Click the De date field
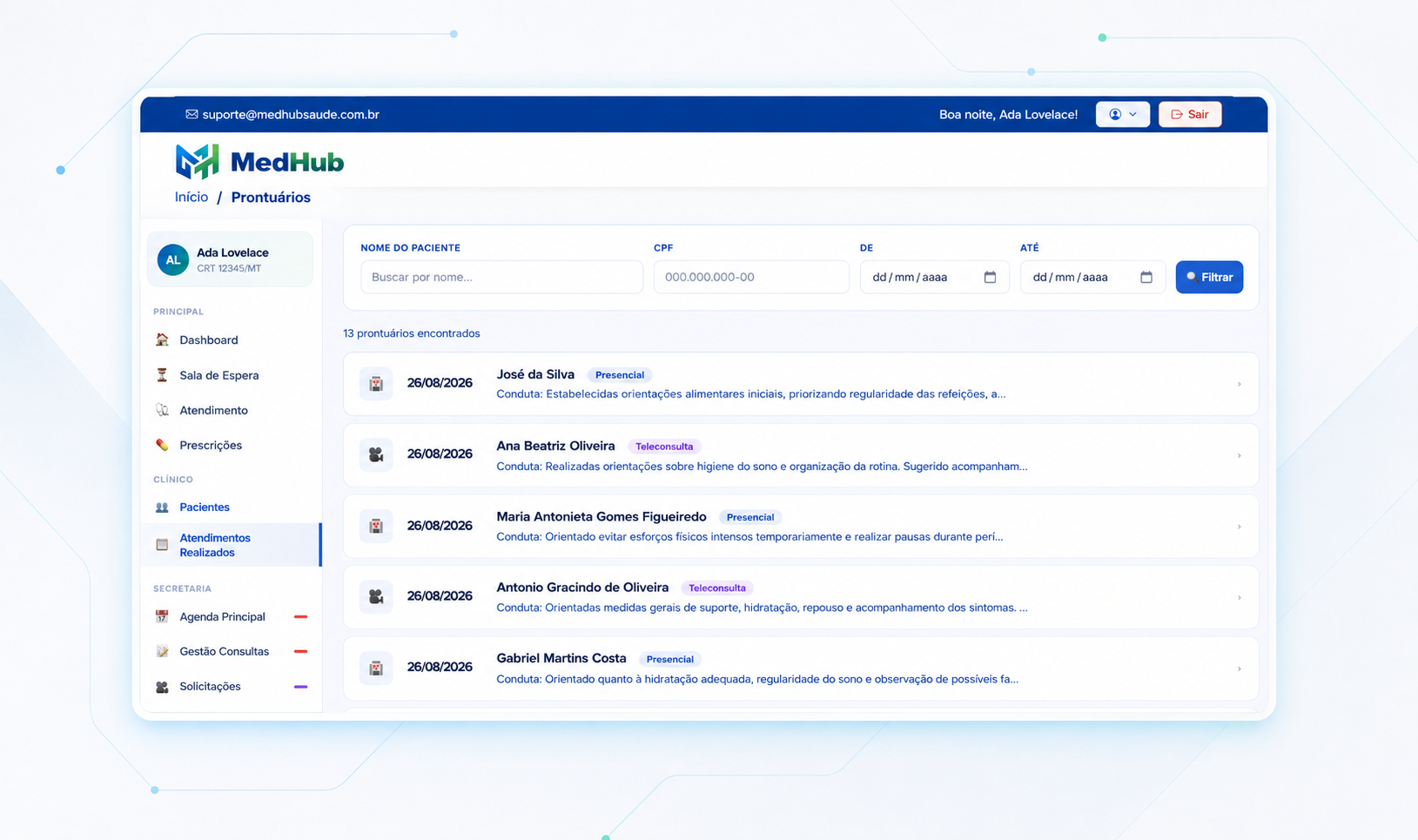This screenshot has width=1418, height=840. coord(934,277)
